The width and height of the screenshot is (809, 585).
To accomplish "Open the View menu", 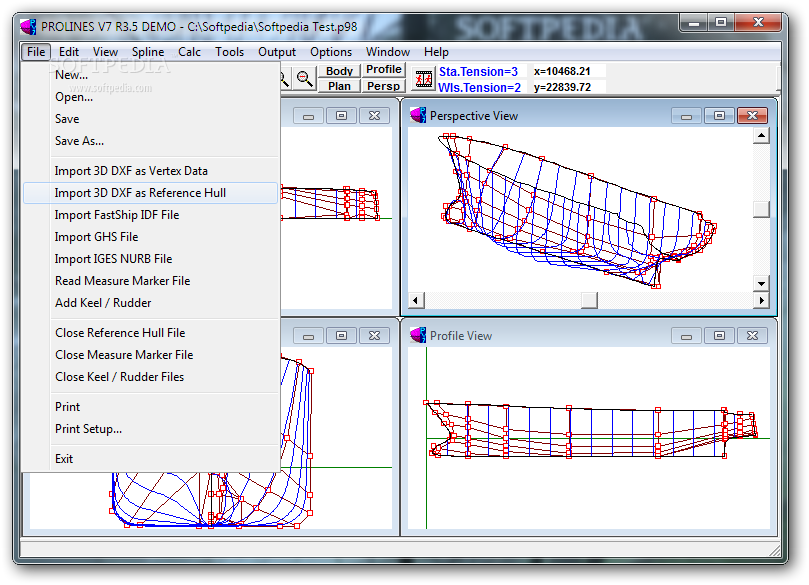I will [105, 52].
